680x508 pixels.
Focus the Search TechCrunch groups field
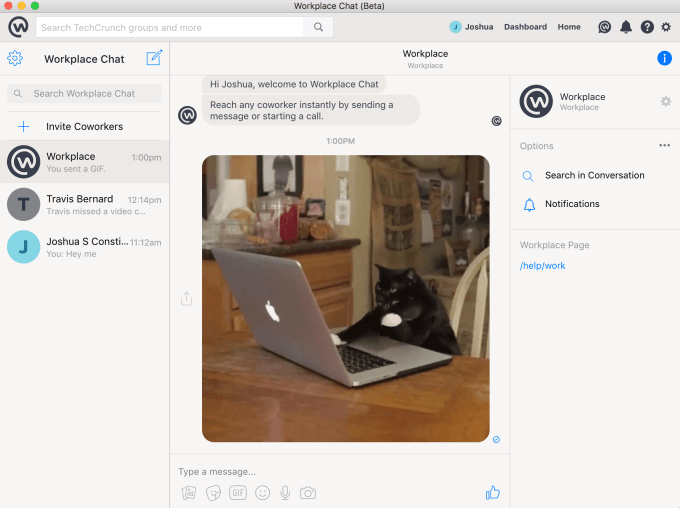pyautogui.click(x=170, y=27)
